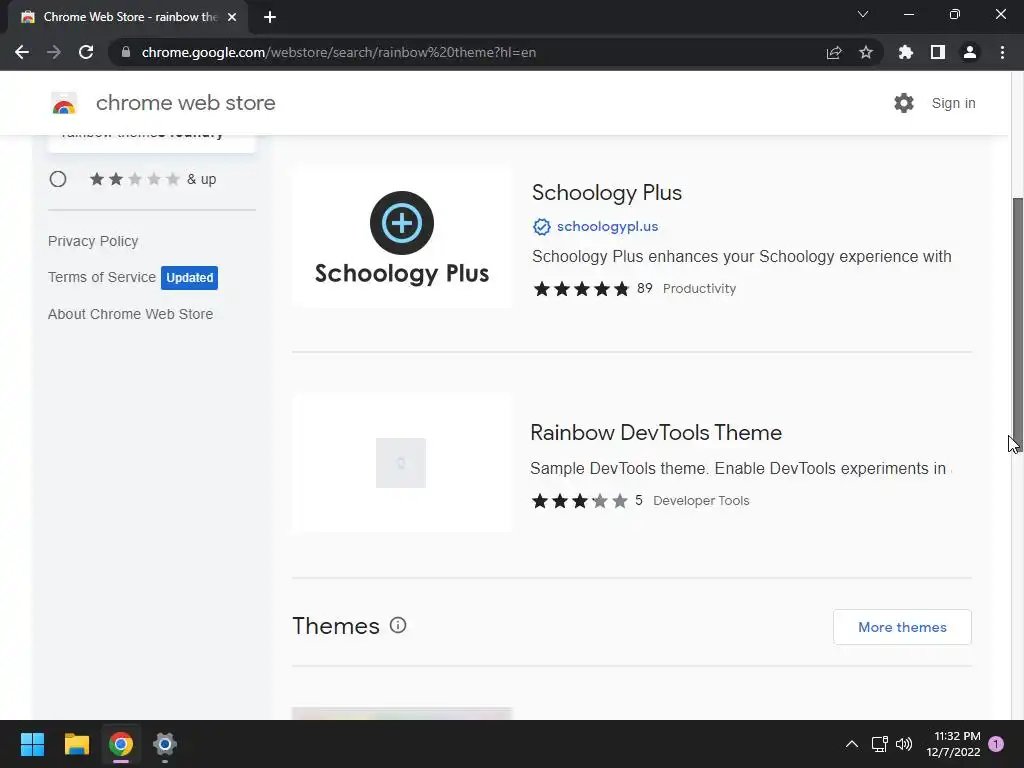The image size is (1024, 768).
Task: Open the Settings gear app in taskbar
Action: [165, 744]
